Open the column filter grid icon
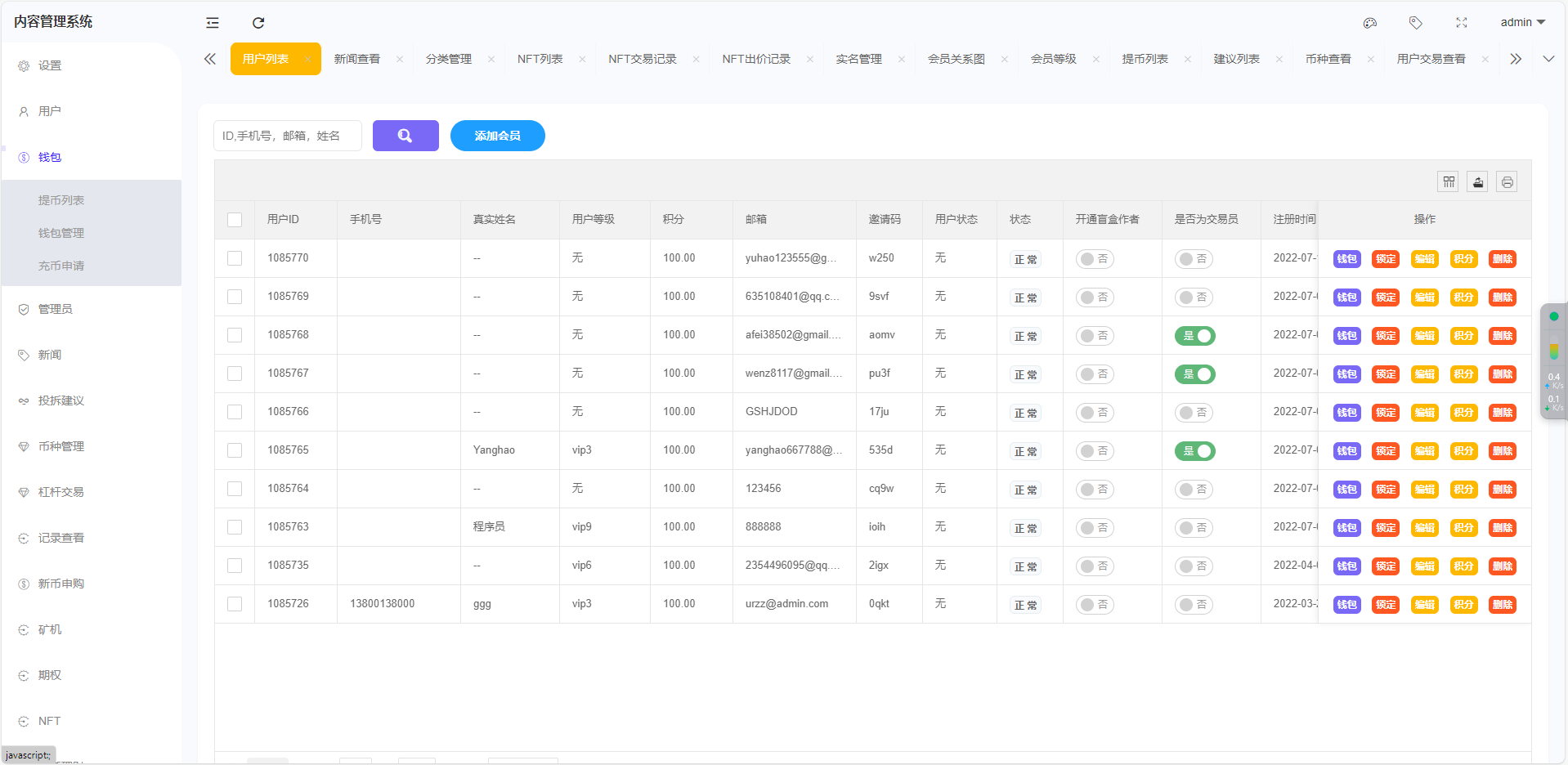The width and height of the screenshot is (1568, 765). (1449, 181)
